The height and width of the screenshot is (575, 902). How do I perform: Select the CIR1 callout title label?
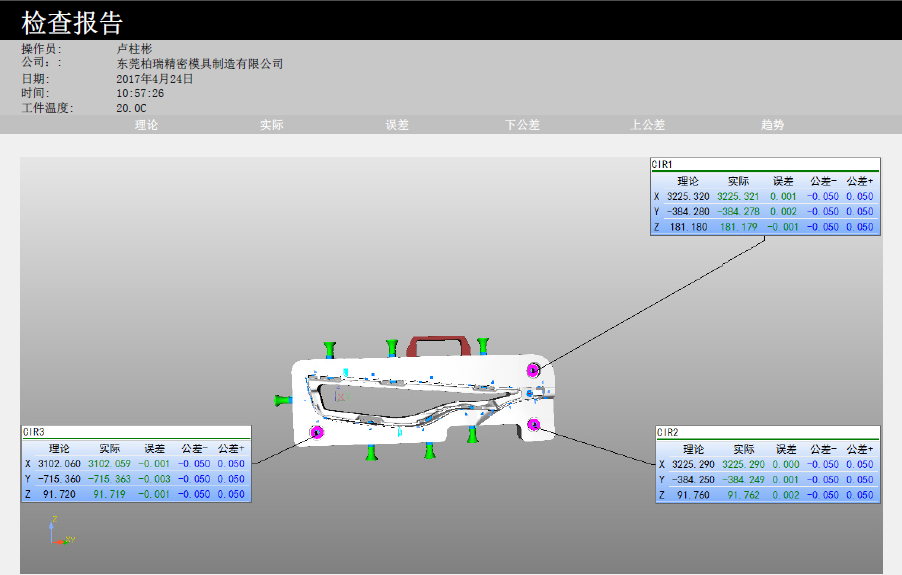663,164
